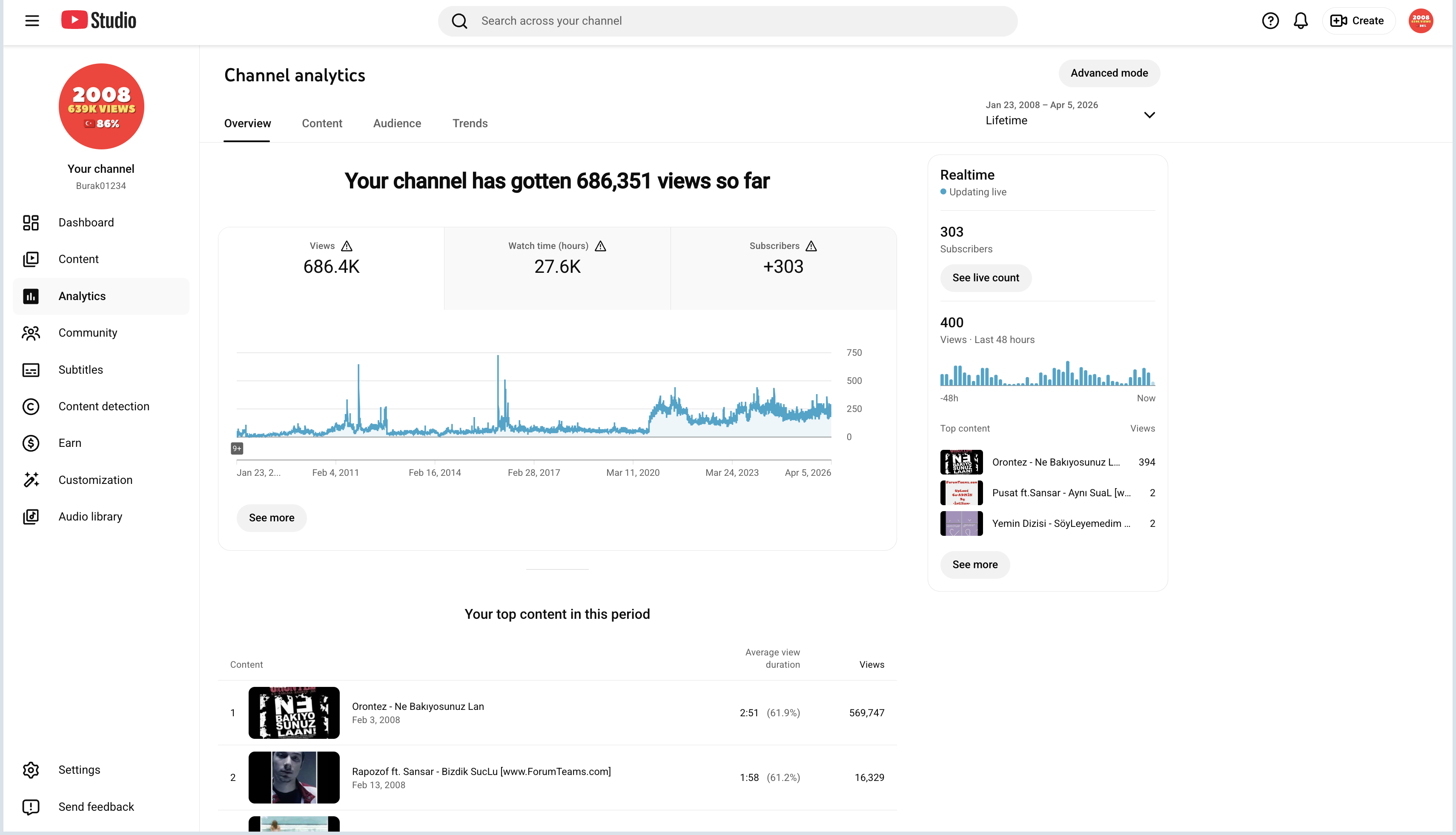
Task: Click the Customization magic wand icon
Action: tap(31, 480)
